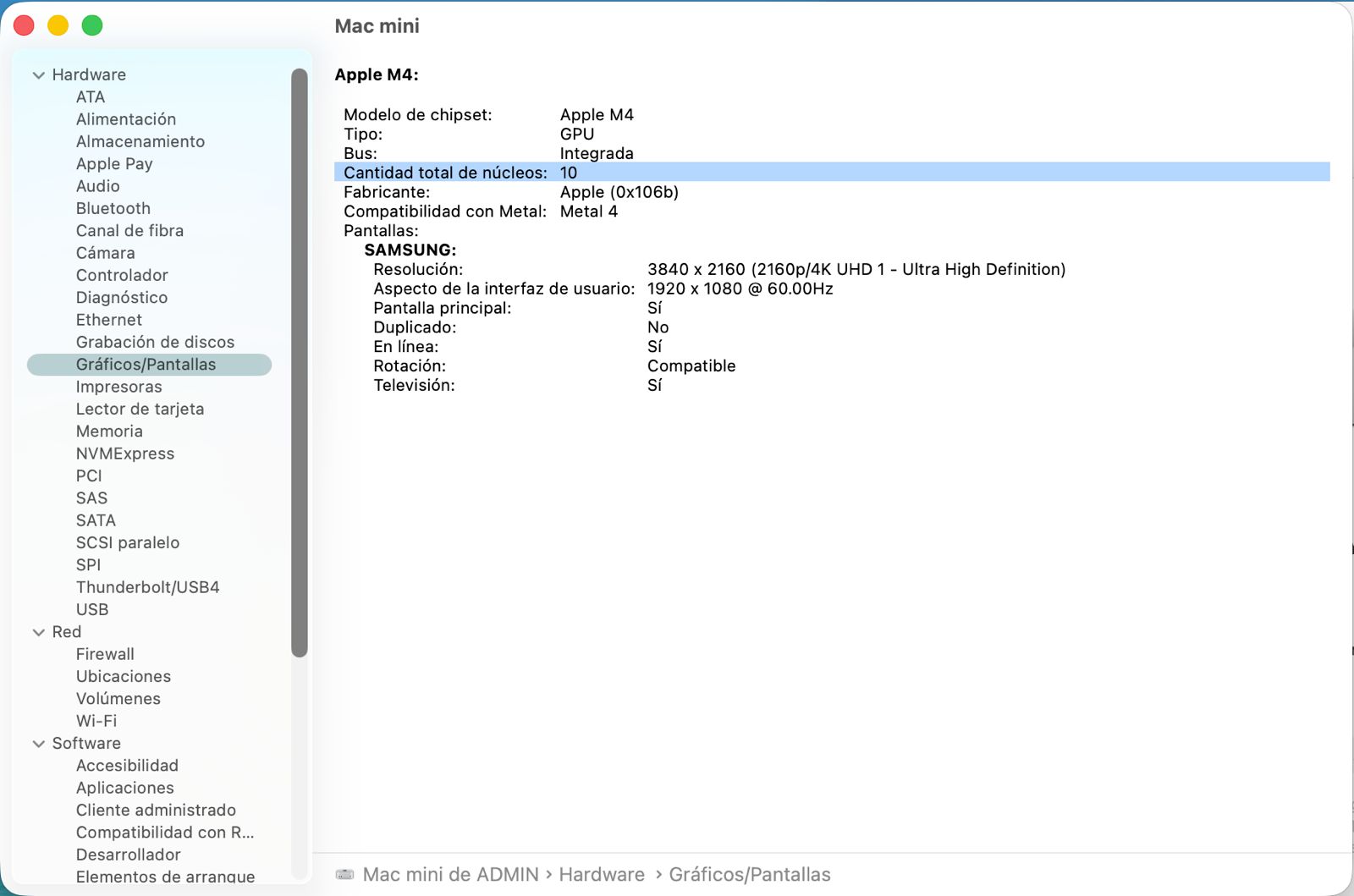The image size is (1354, 896).
Task: Open Aplicaciones under Software
Action: pos(125,788)
